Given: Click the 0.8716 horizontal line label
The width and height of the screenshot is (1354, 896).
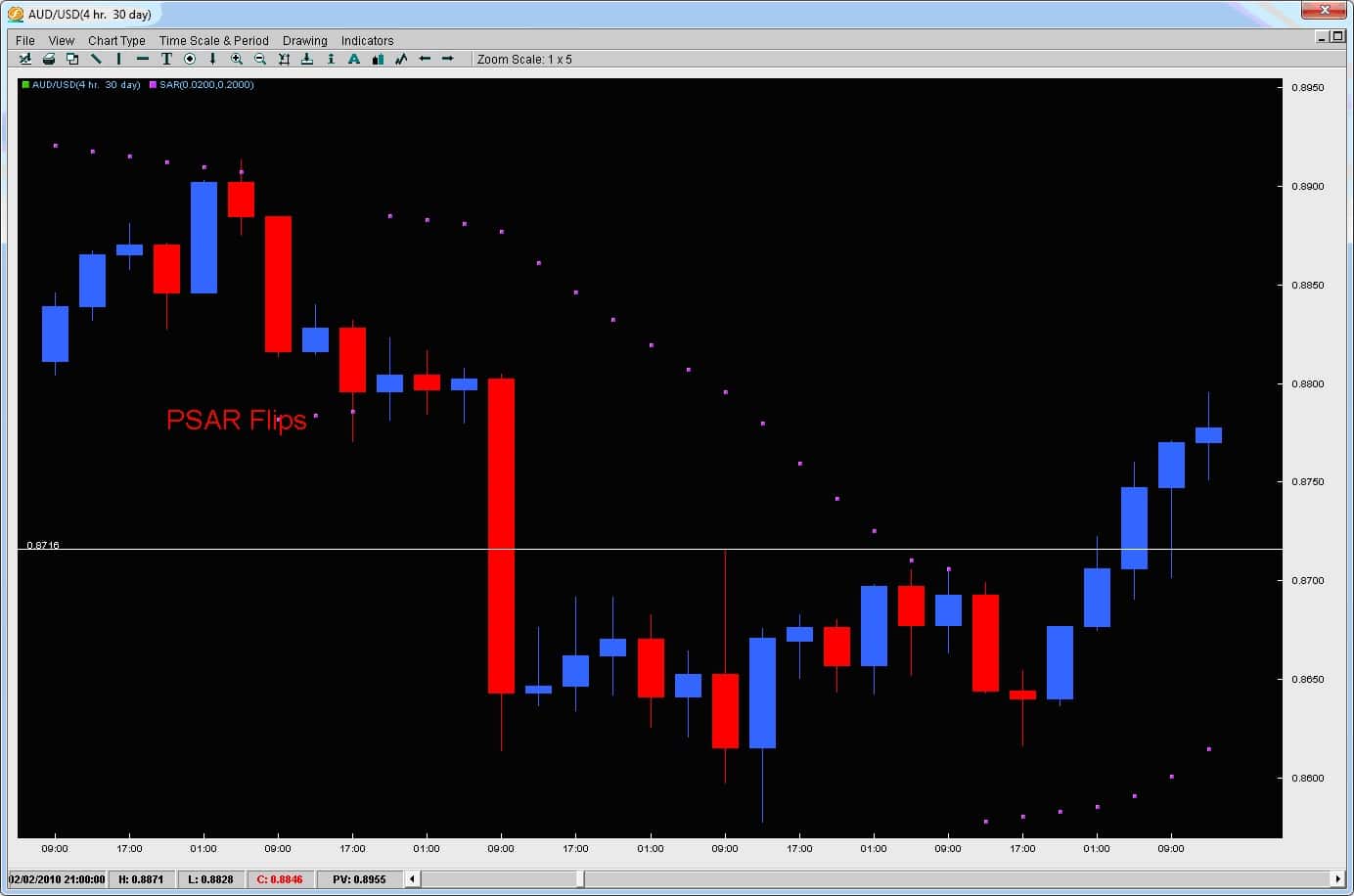Looking at the screenshot, I should coord(43,545).
